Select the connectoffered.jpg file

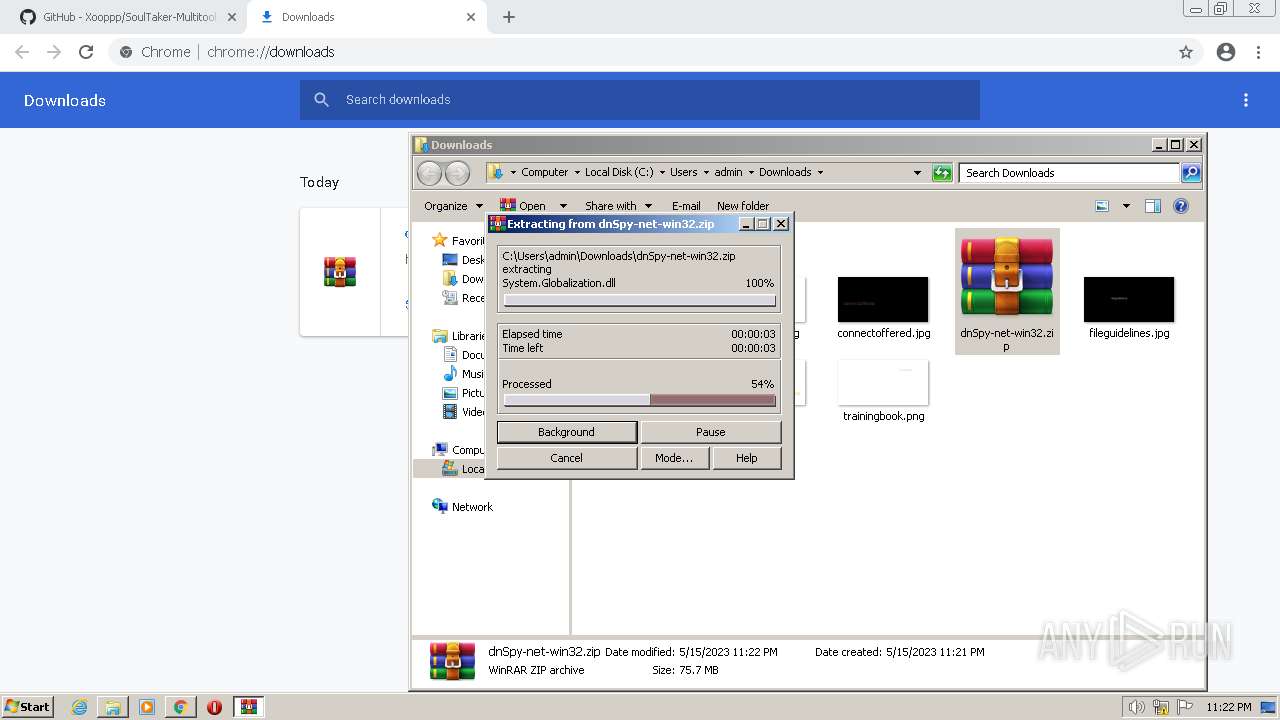pyautogui.click(x=883, y=308)
